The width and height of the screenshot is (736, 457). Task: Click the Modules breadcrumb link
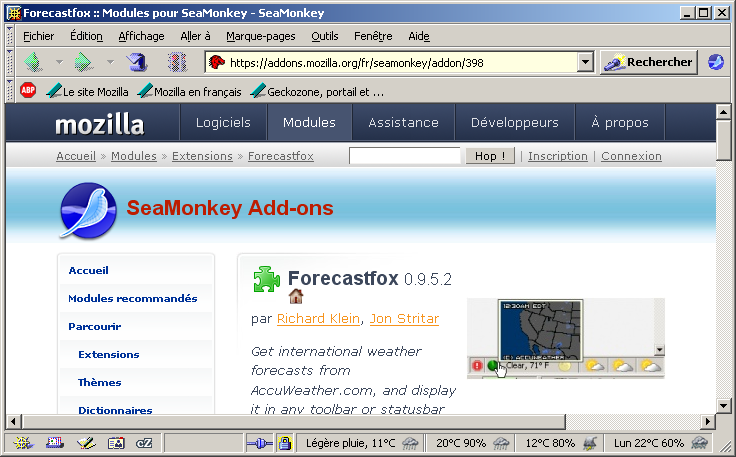tap(134, 156)
